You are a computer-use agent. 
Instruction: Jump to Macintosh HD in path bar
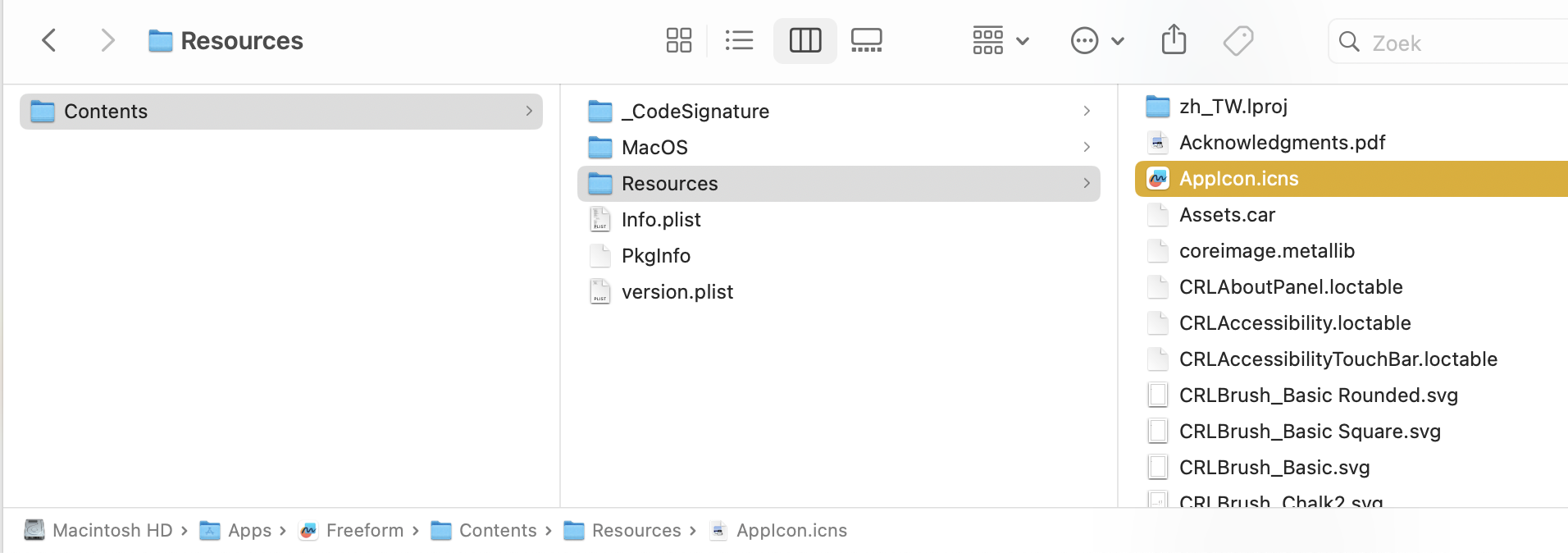pyautogui.click(x=112, y=531)
